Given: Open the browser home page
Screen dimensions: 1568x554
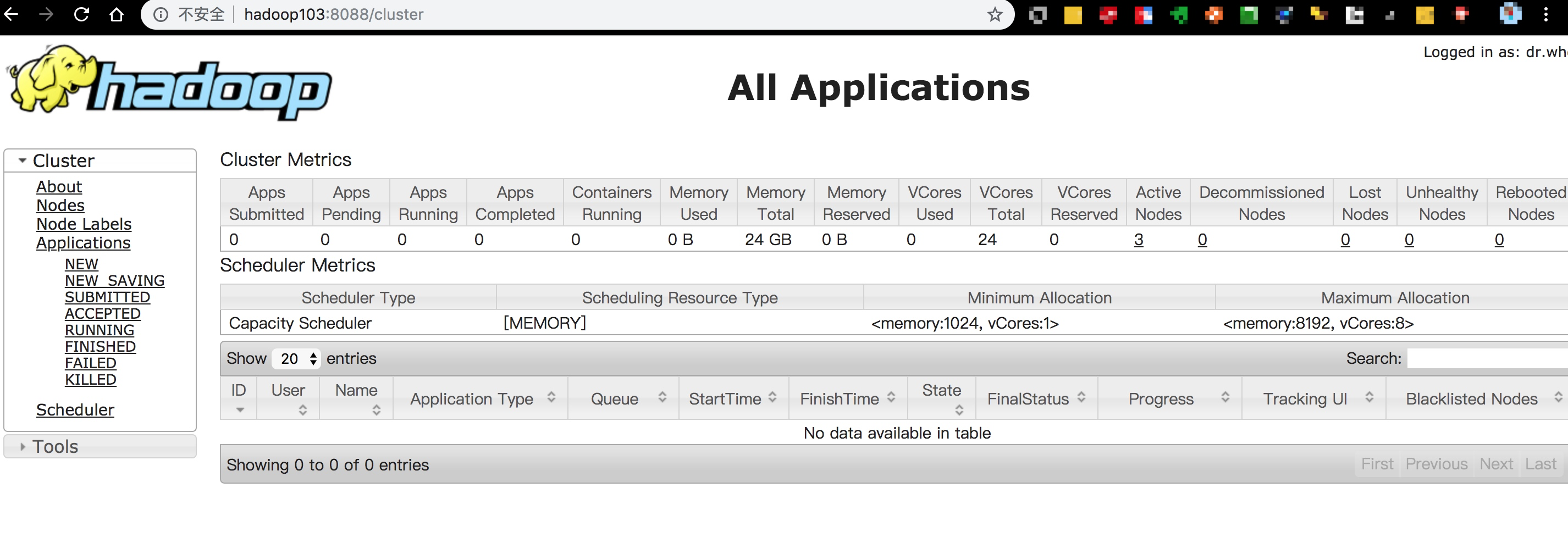Looking at the screenshot, I should click(117, 15).
